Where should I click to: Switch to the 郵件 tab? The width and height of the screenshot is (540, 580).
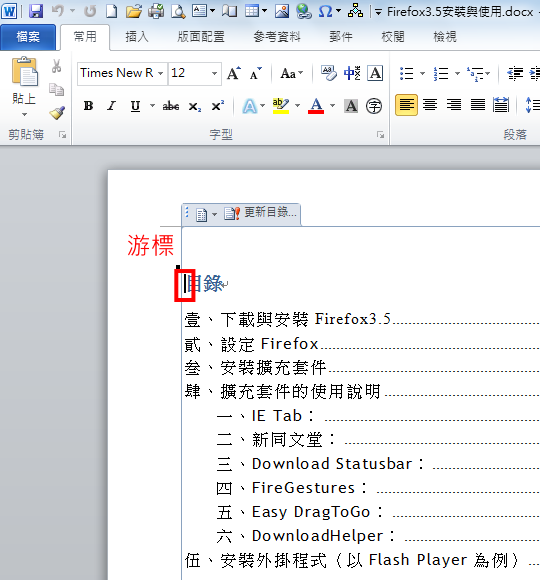[341, 37]
